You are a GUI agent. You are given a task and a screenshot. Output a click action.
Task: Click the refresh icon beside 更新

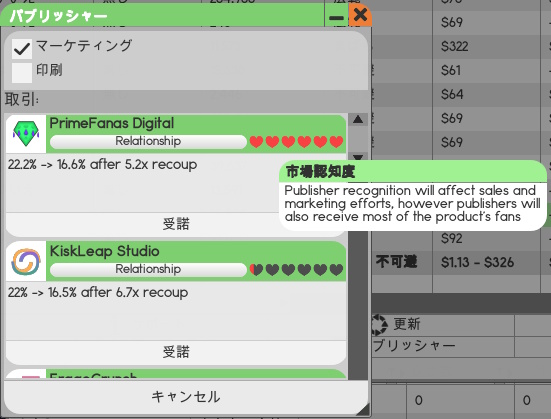coord(379,325)
